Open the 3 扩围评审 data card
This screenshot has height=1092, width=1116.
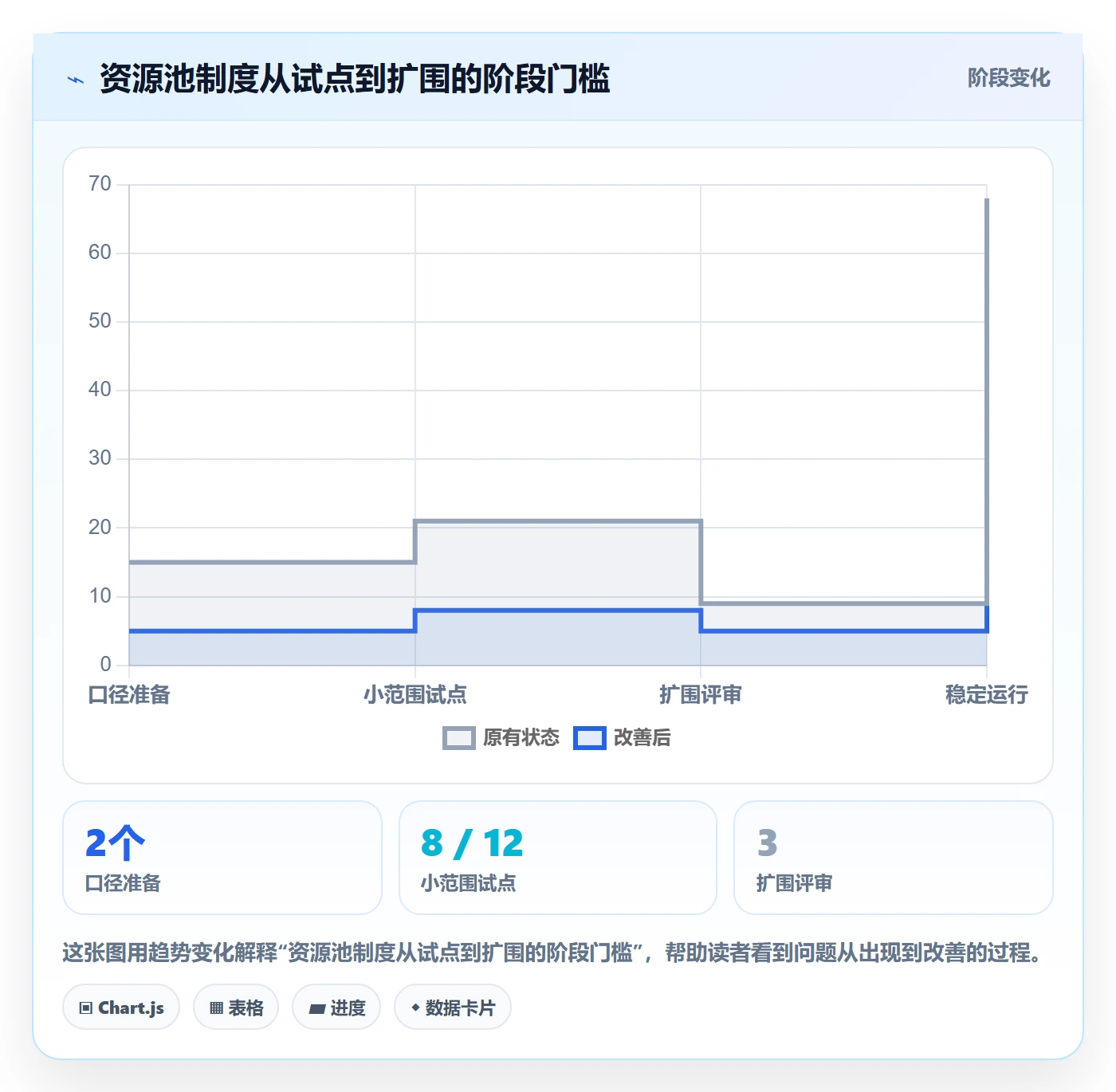coord(894,858)
